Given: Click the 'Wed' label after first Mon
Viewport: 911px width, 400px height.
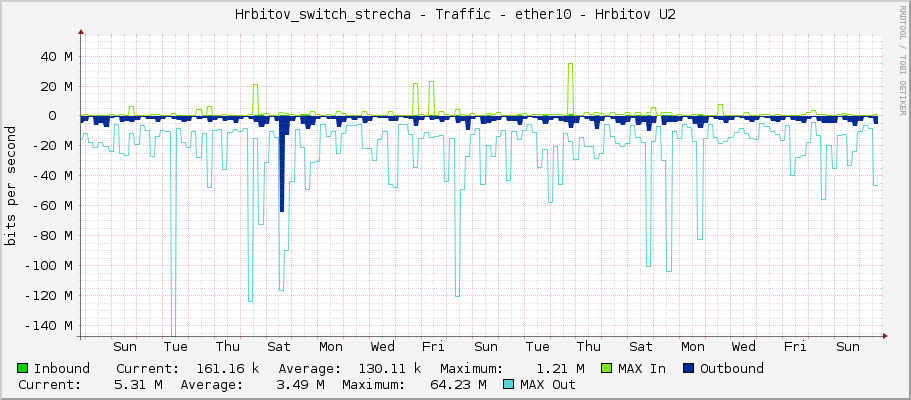Looking at the screenshot, I should (x=382, y=347).
